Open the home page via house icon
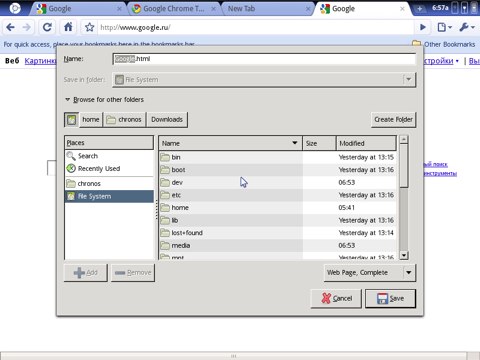 tap(68, 27)
